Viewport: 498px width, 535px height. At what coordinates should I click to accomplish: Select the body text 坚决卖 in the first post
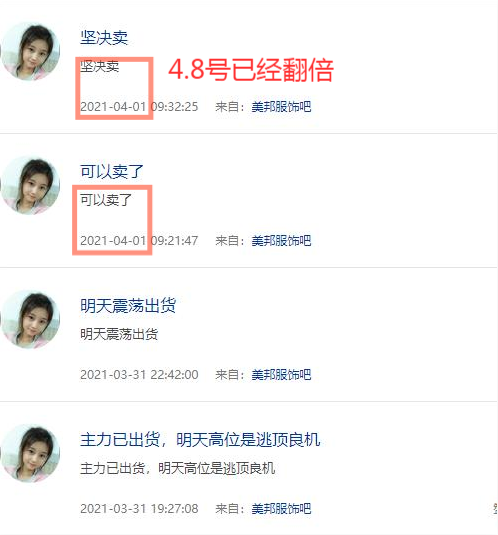pos(100,66)
